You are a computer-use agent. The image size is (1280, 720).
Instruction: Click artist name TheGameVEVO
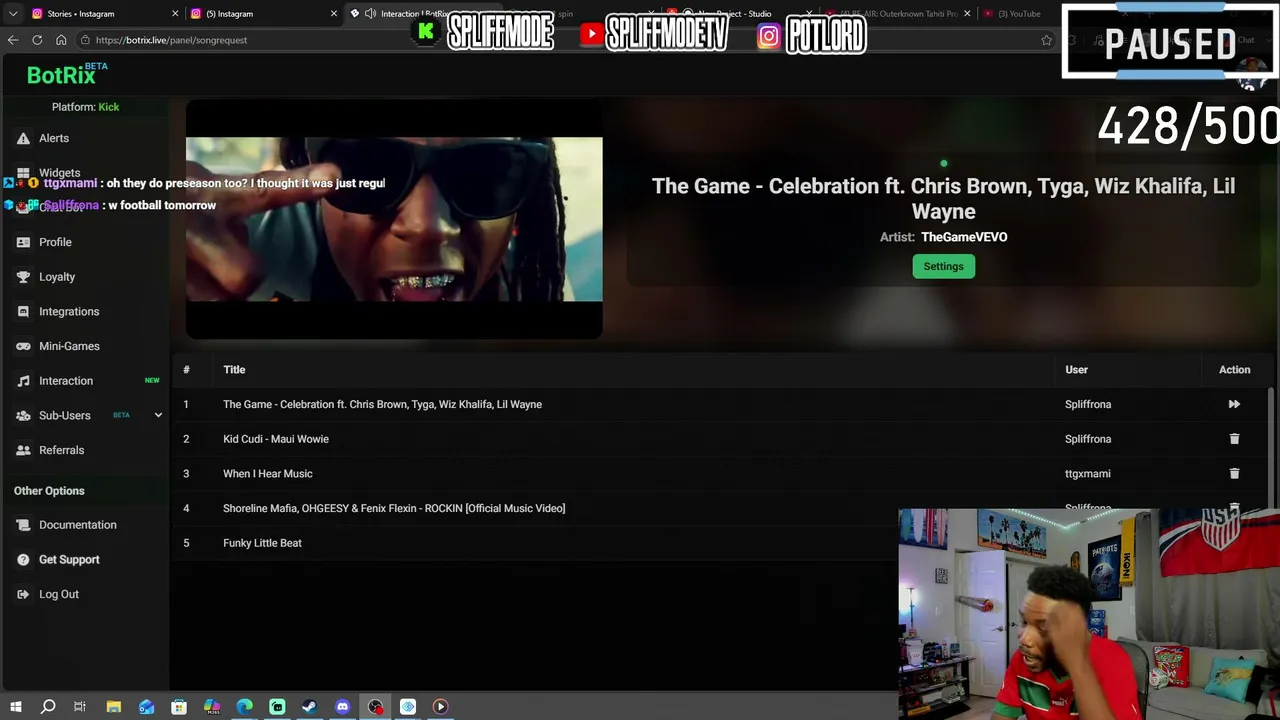[964, 237]
